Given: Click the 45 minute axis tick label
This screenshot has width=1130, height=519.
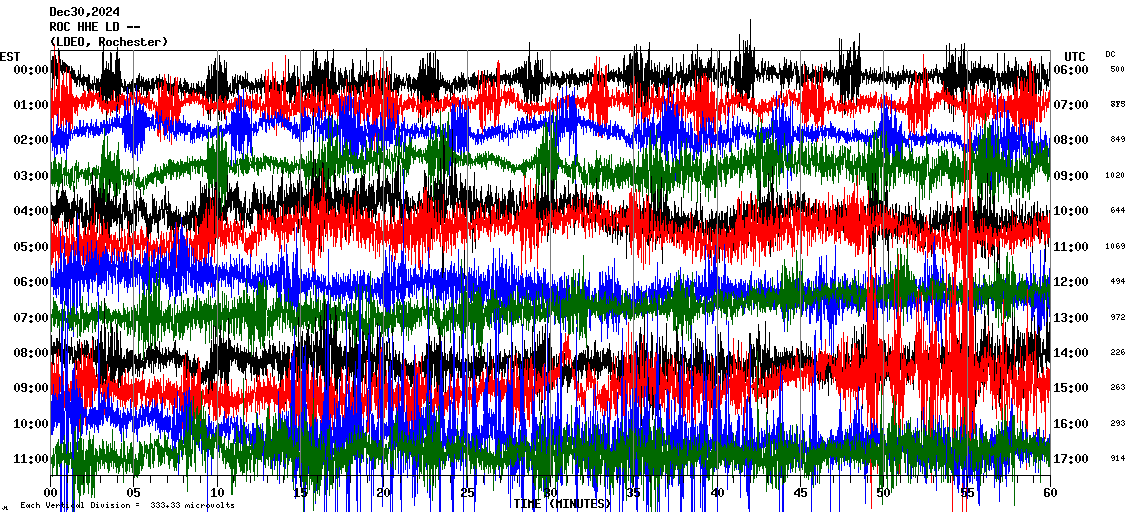Looking at the screenshot, I should click(x=800, y=493).
